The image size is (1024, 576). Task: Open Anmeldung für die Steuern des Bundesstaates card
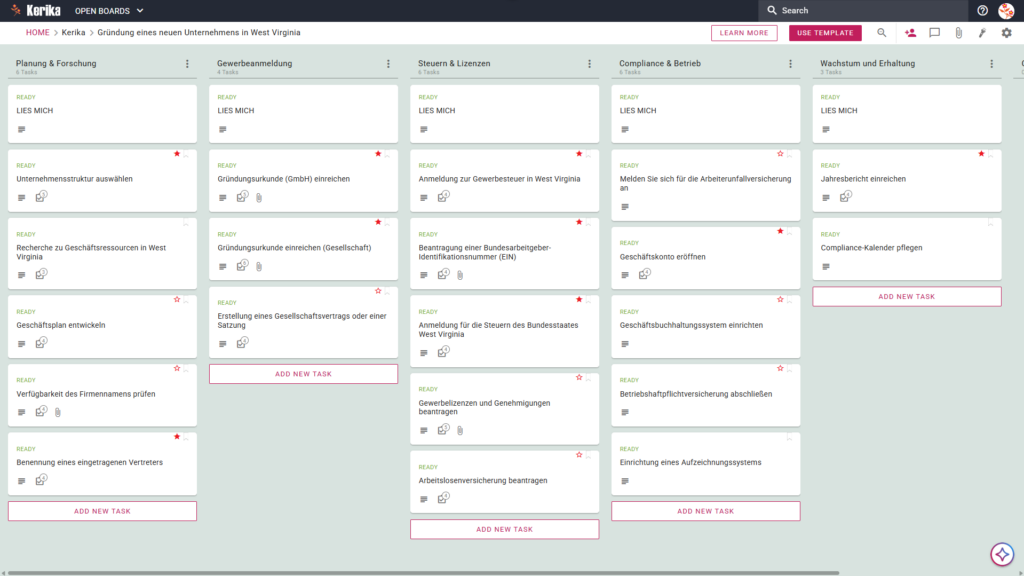505,330
